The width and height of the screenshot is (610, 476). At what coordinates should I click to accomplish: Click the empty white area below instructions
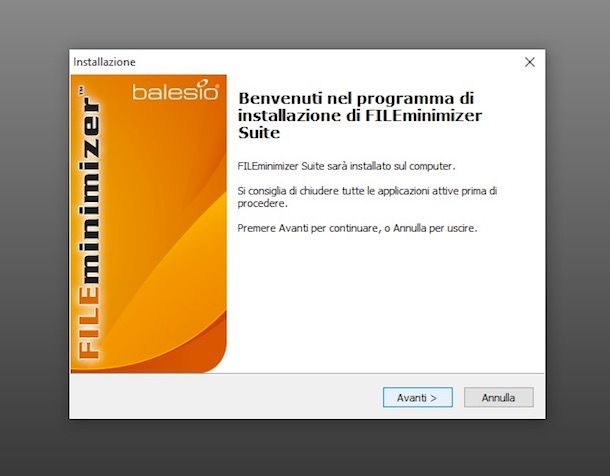click(385, 303)
